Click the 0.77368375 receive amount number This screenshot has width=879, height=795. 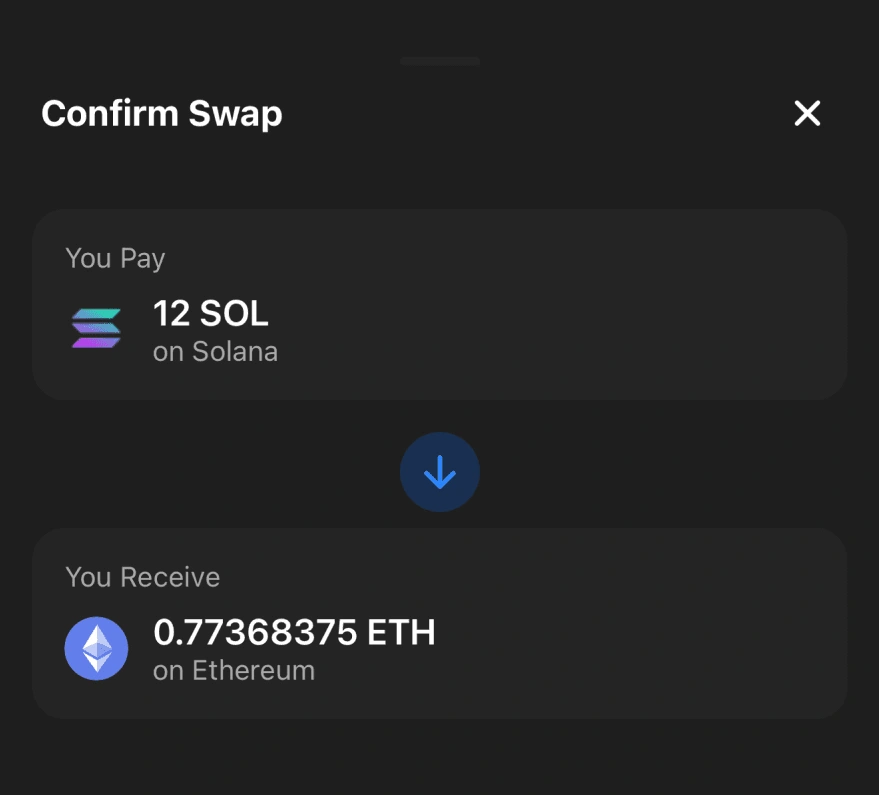point(254,633)
